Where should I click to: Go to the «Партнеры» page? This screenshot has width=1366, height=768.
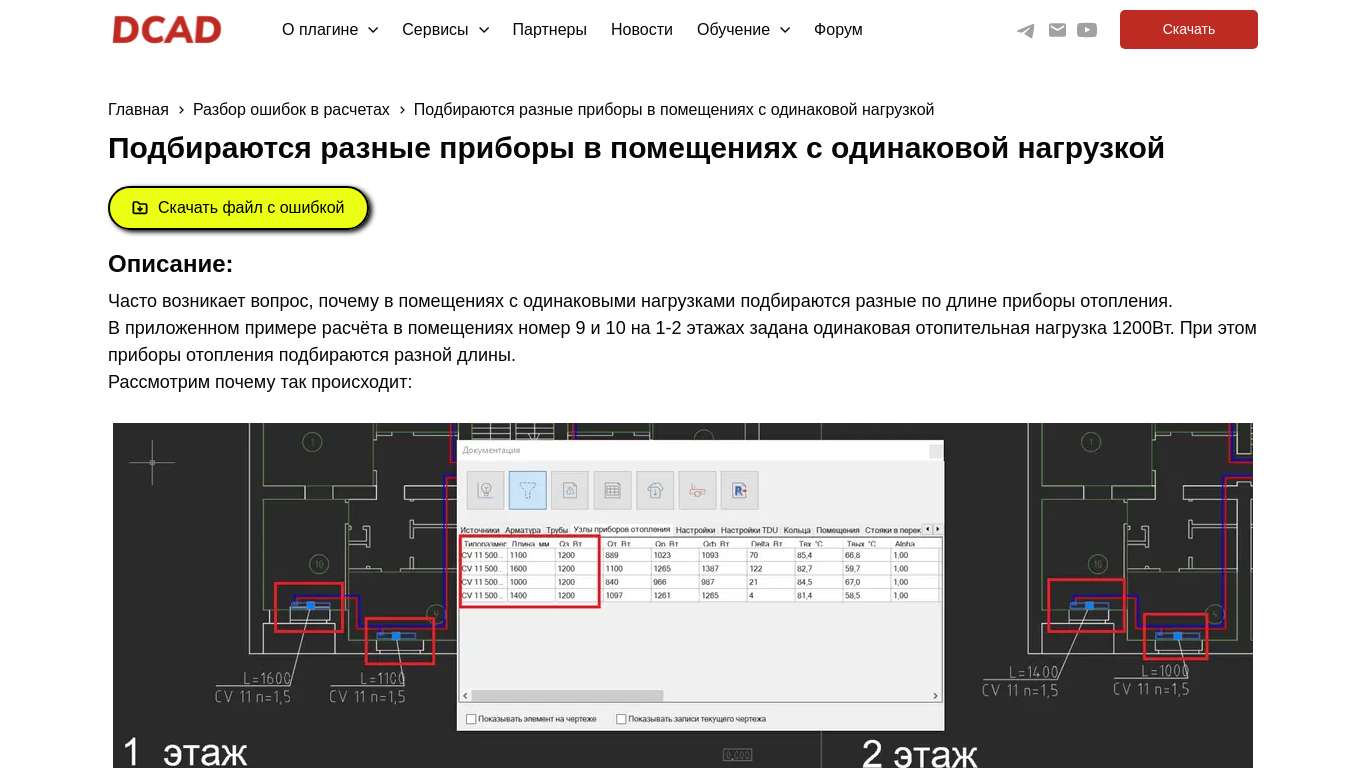click(x=550, y=30)
